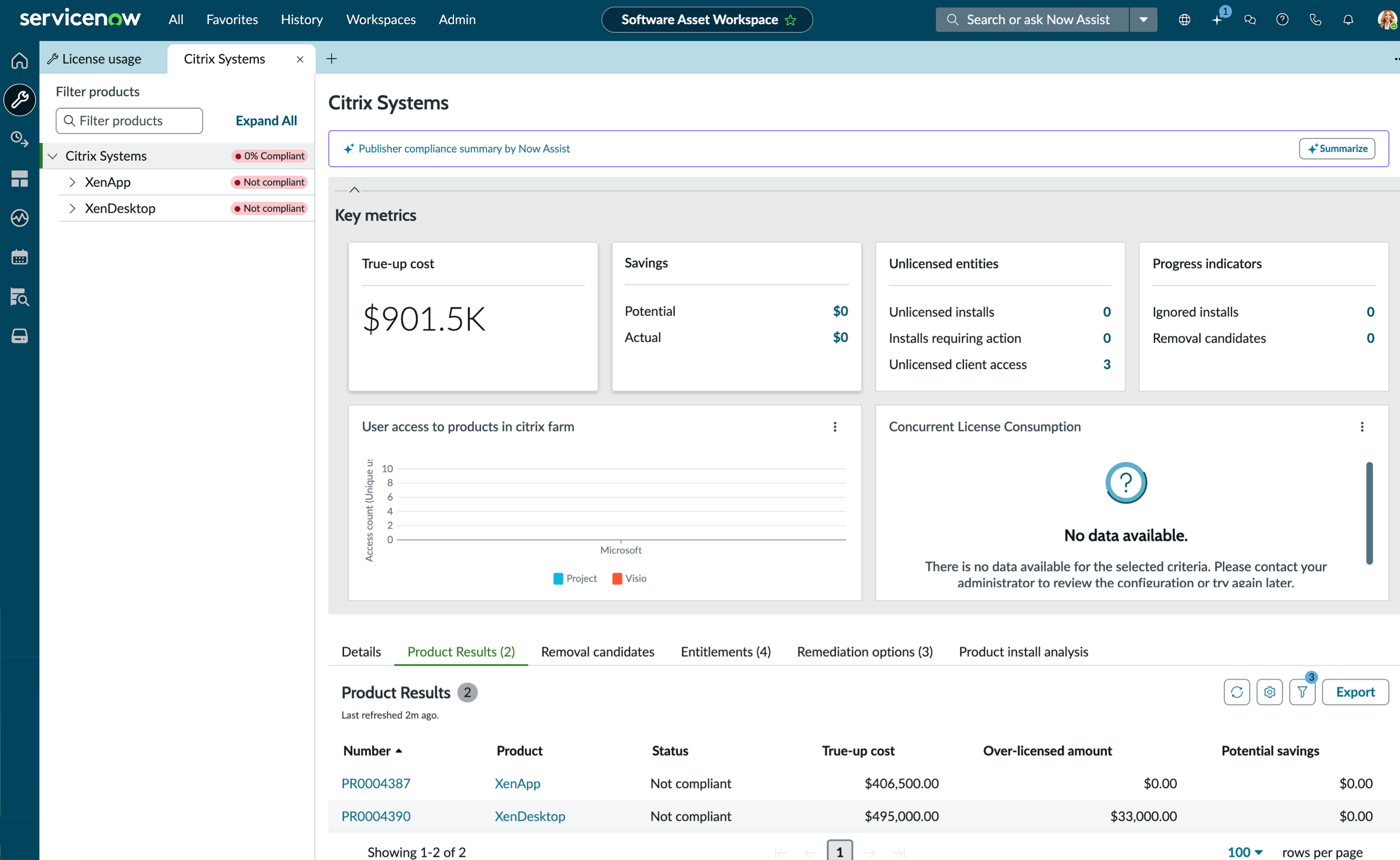
Task: Click the Unlicensed client access value 3
Action: tap(1107, 364)
